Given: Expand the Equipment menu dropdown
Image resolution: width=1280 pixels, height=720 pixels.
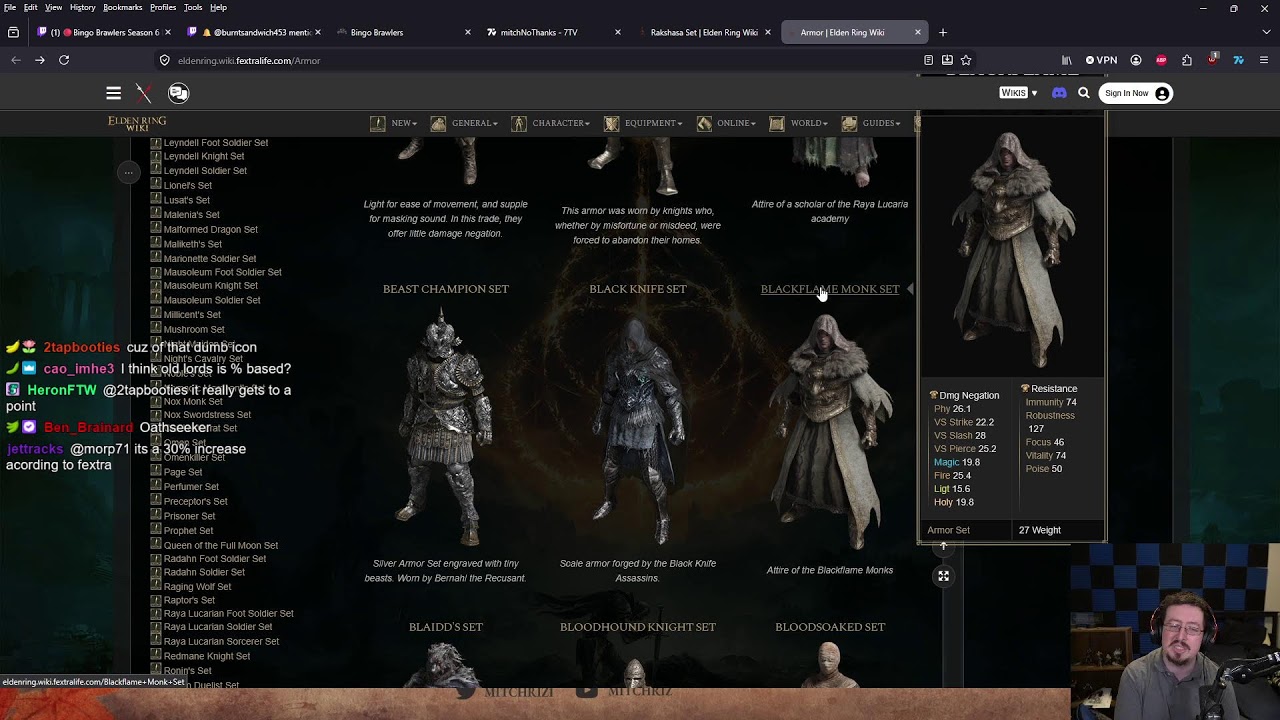Looking at the screenshot, I should 643,123.
